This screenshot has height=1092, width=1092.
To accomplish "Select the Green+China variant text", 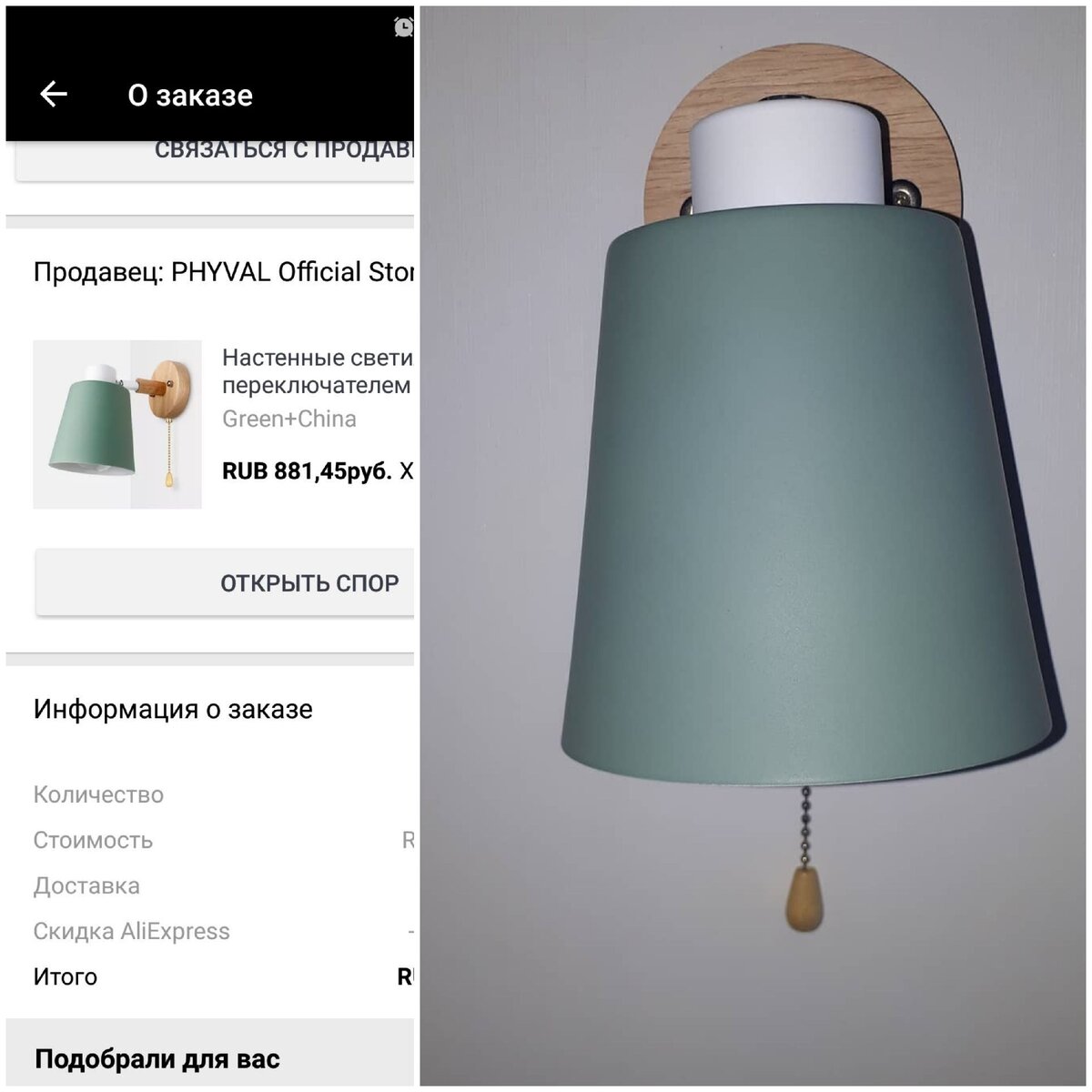I will tap(289, 419).
